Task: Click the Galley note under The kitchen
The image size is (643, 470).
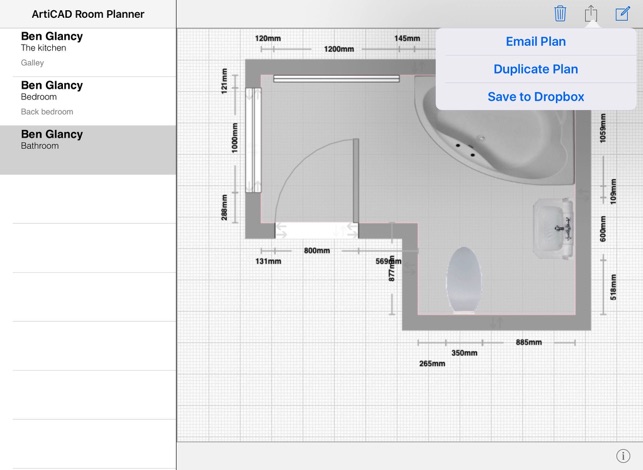Action: pyautogui.click(x=32, y=63)
